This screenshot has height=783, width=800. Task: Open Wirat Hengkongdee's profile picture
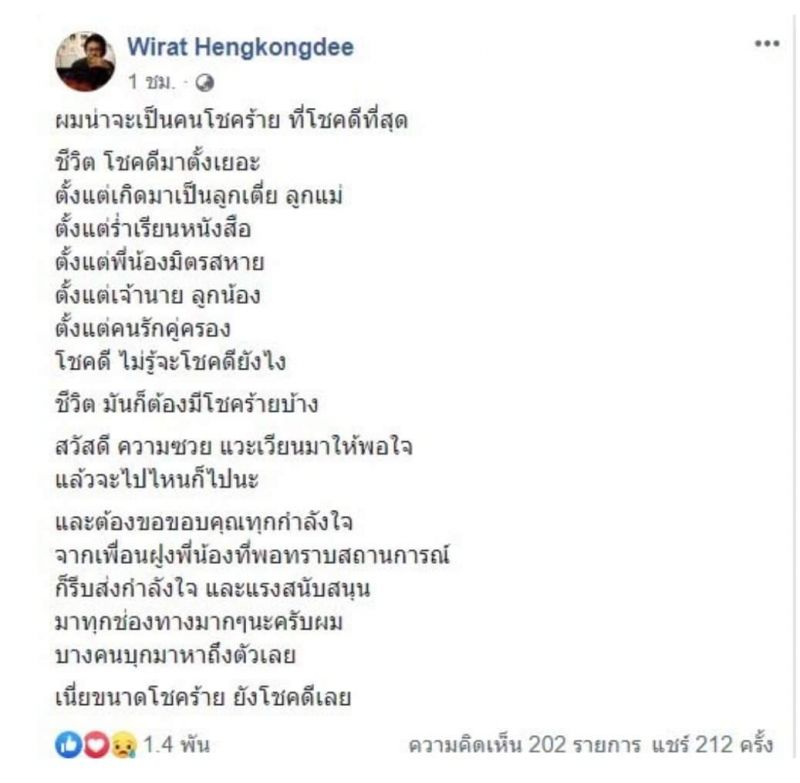tap(85, 62)
